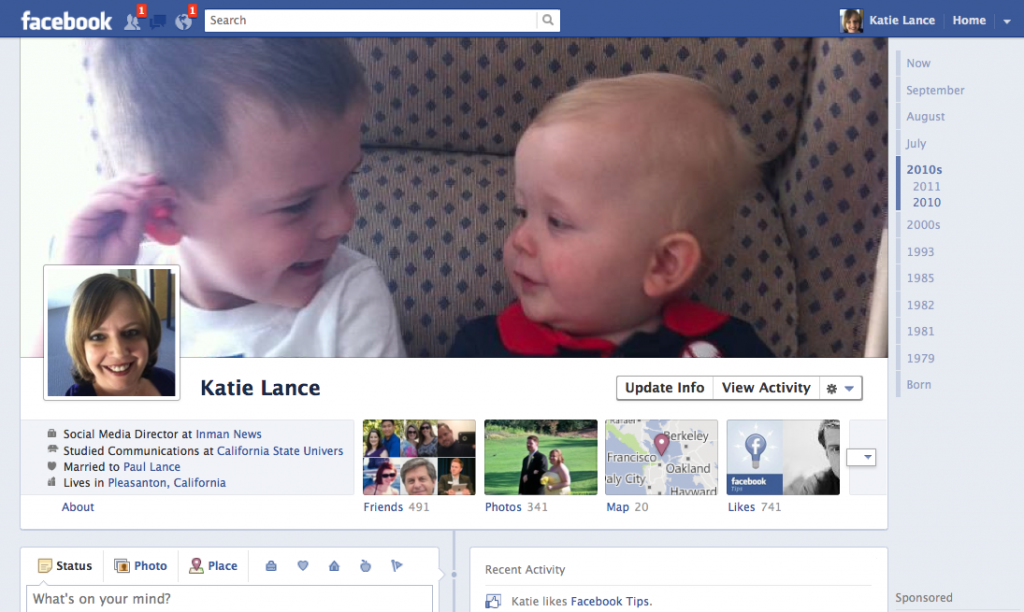1024x612 pixels.
Task: Select the apple health life event icon
Action: point(365,566)
